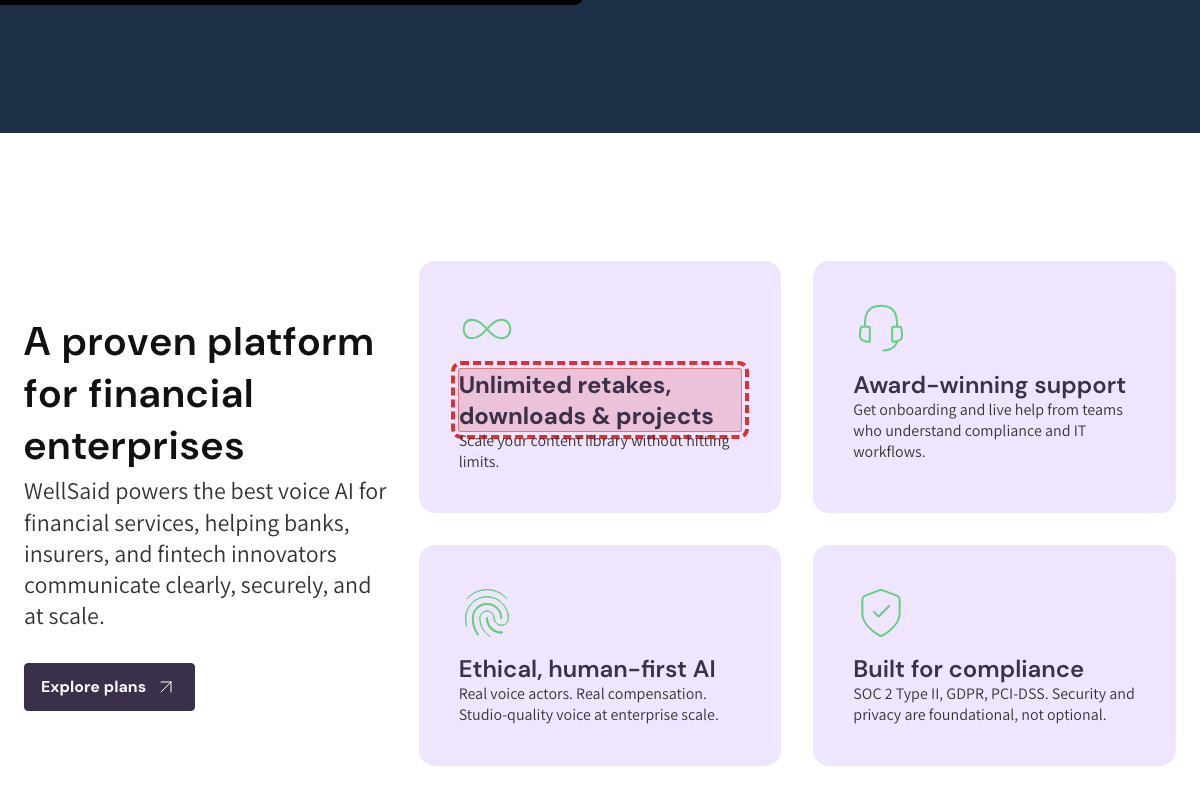Click the 'Real voice actors. Real compensation.' text
The image size is (1200, 800).
coord(589,704)
